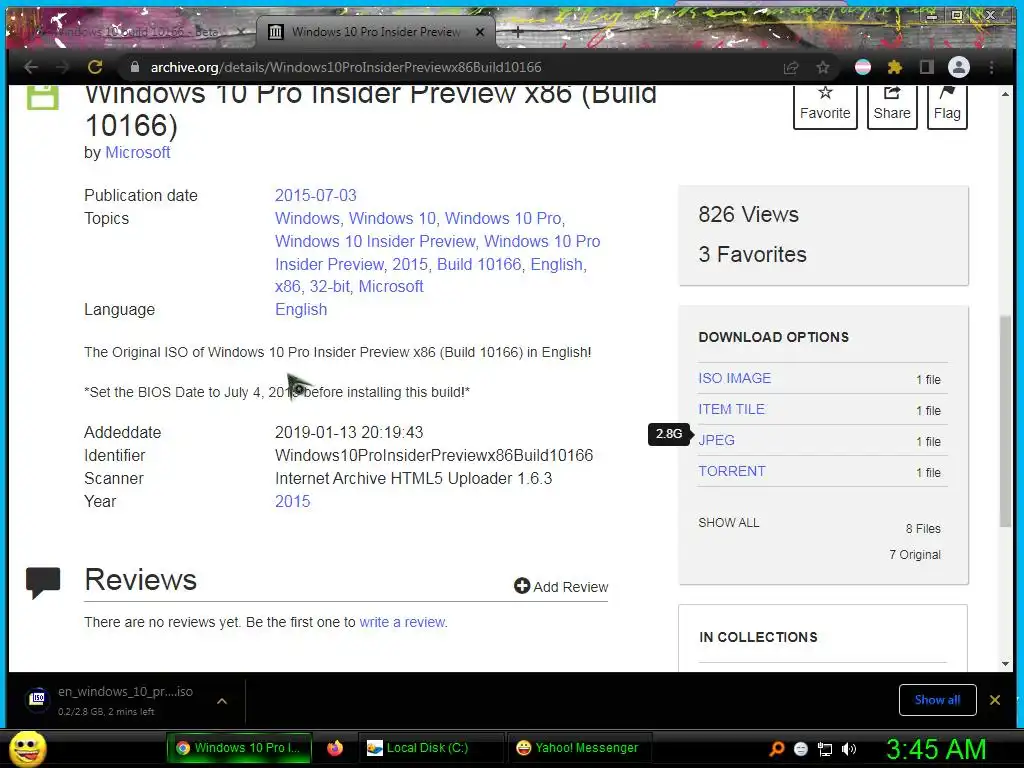
Task: Expand the en_windows_10 iso download menu
Action: click(x=222, y=701)
